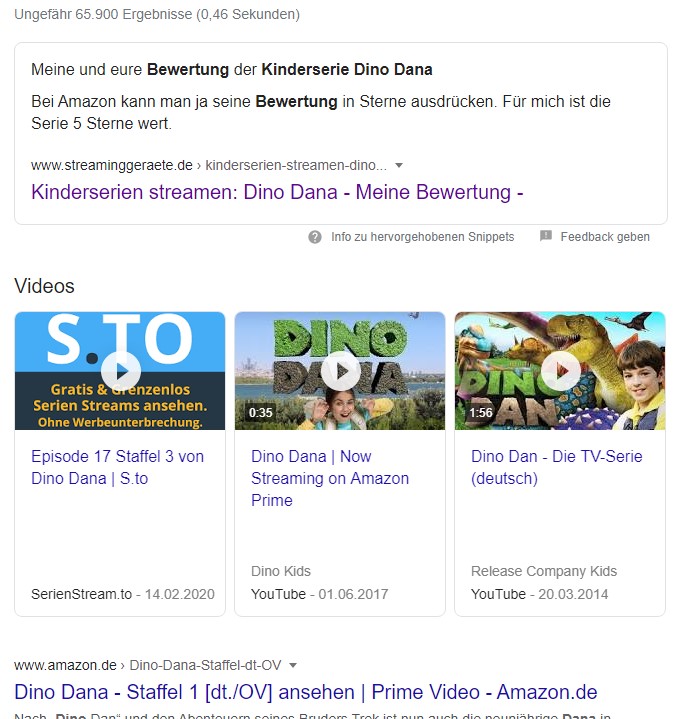Image resolution: width=678 pixels, height=719 pixels.
Task: Click the www.streaminggeraete.de URL text
Action: click(x=111, y=166)
